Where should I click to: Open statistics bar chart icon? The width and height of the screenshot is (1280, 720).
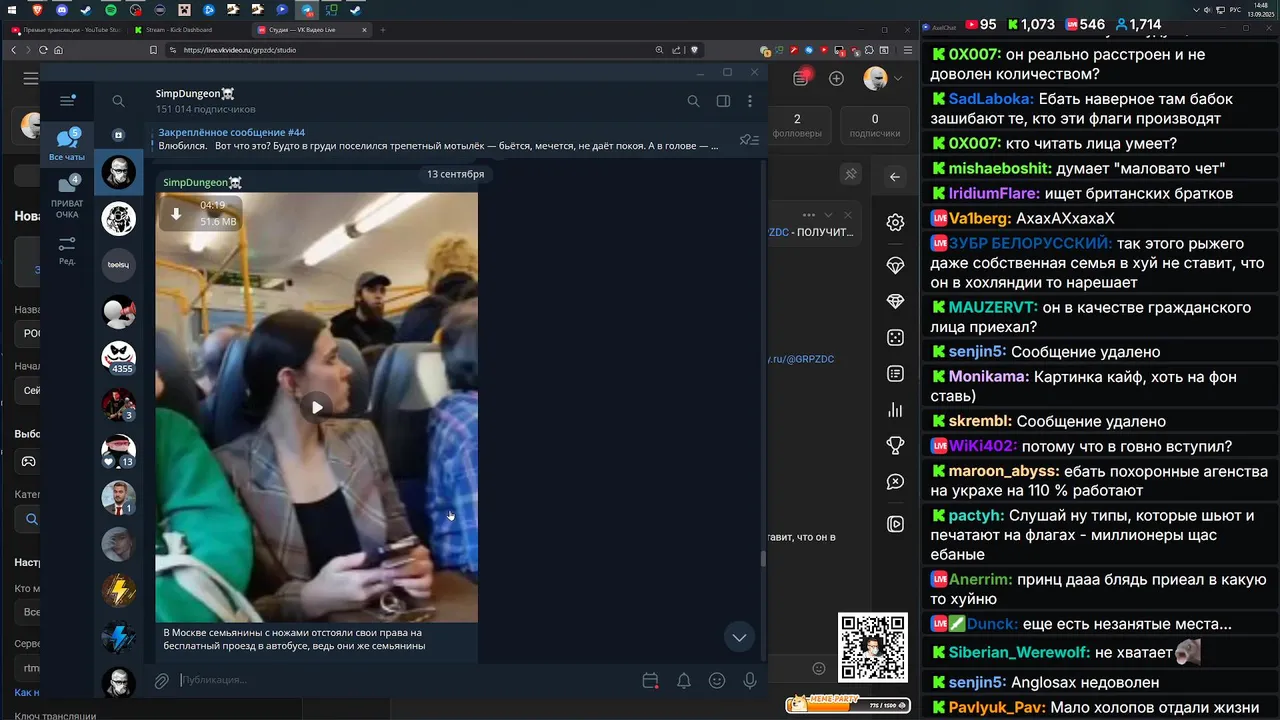point(895,410)
